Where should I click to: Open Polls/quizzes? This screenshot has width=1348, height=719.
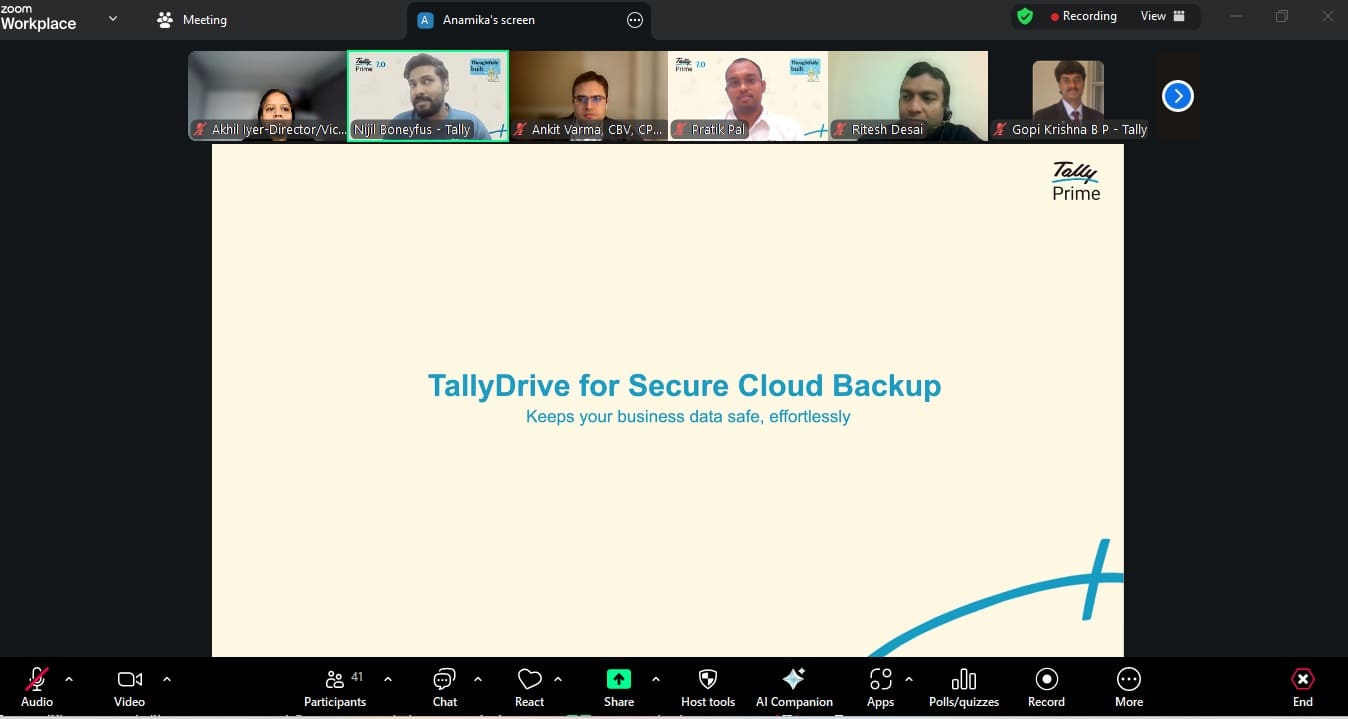963,688
